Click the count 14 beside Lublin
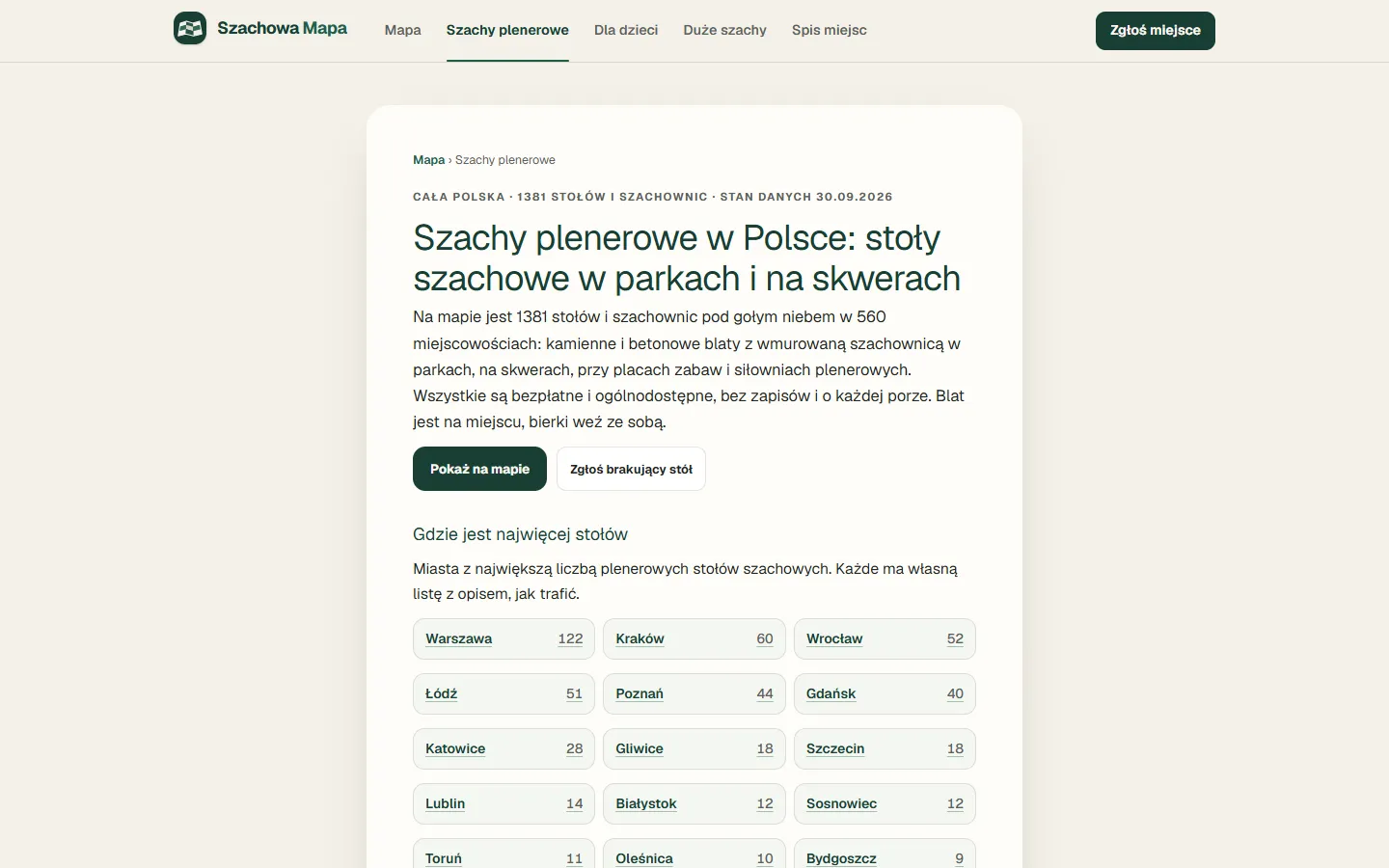Image resolution: width=1389 pixels, height=868 pixels. [574, 803]
